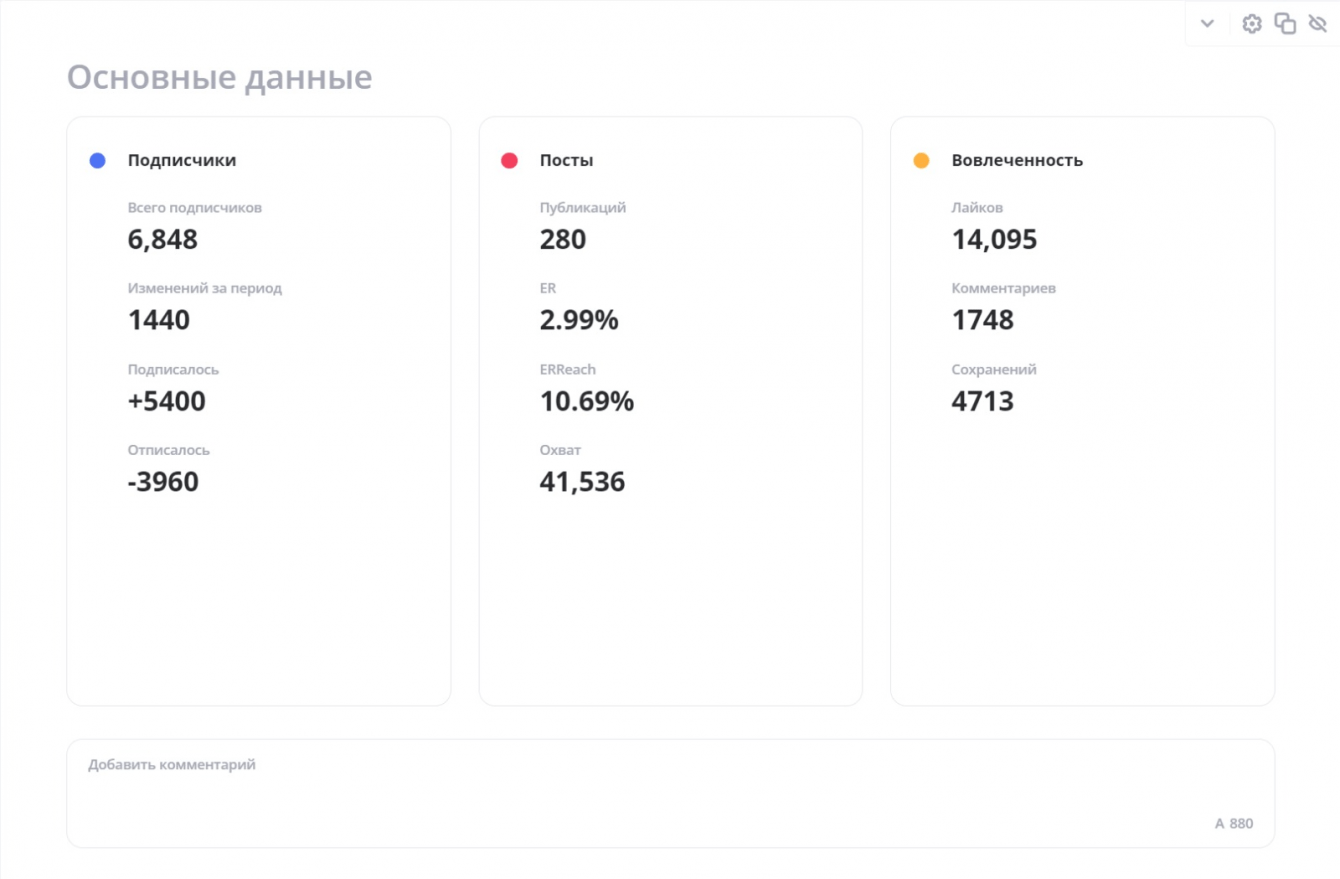Image resolution: width=1340 pixels, height=879 pixels.
Task: Click the ERReach value 10.69%
Action: pyautogui.click(x=587, y=401)
